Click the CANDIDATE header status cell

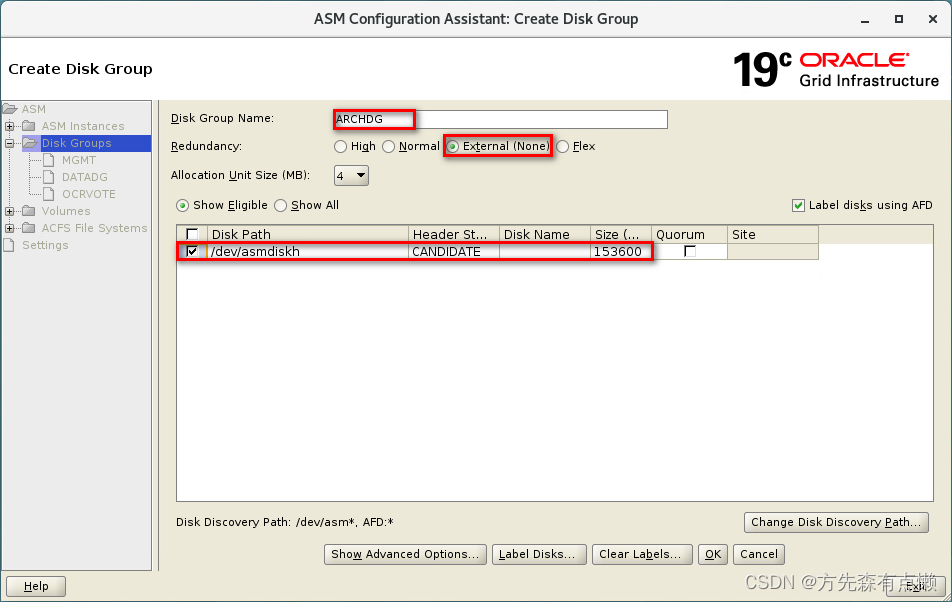click(x=454, y=251)
